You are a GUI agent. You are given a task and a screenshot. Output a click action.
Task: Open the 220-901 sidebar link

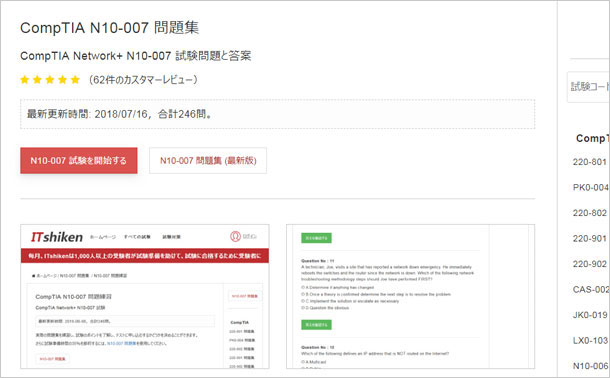(x=590, y=238)
